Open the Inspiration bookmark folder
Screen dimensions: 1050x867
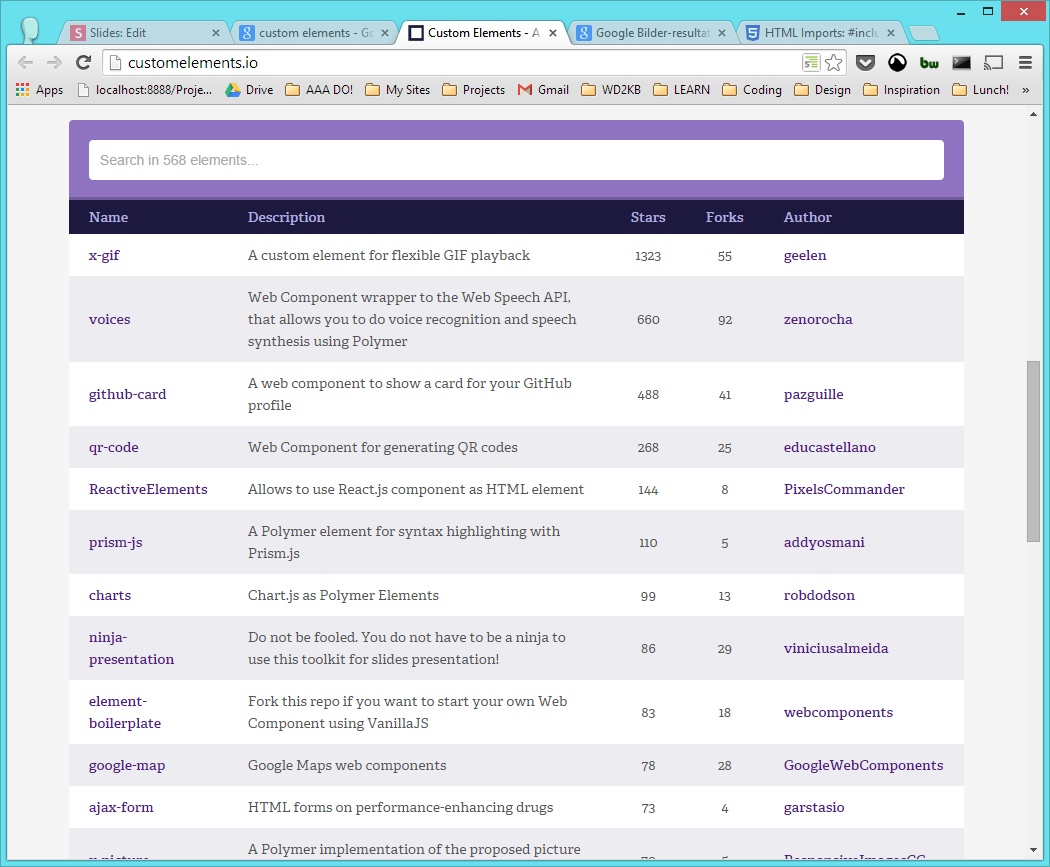tap(901, 90)
